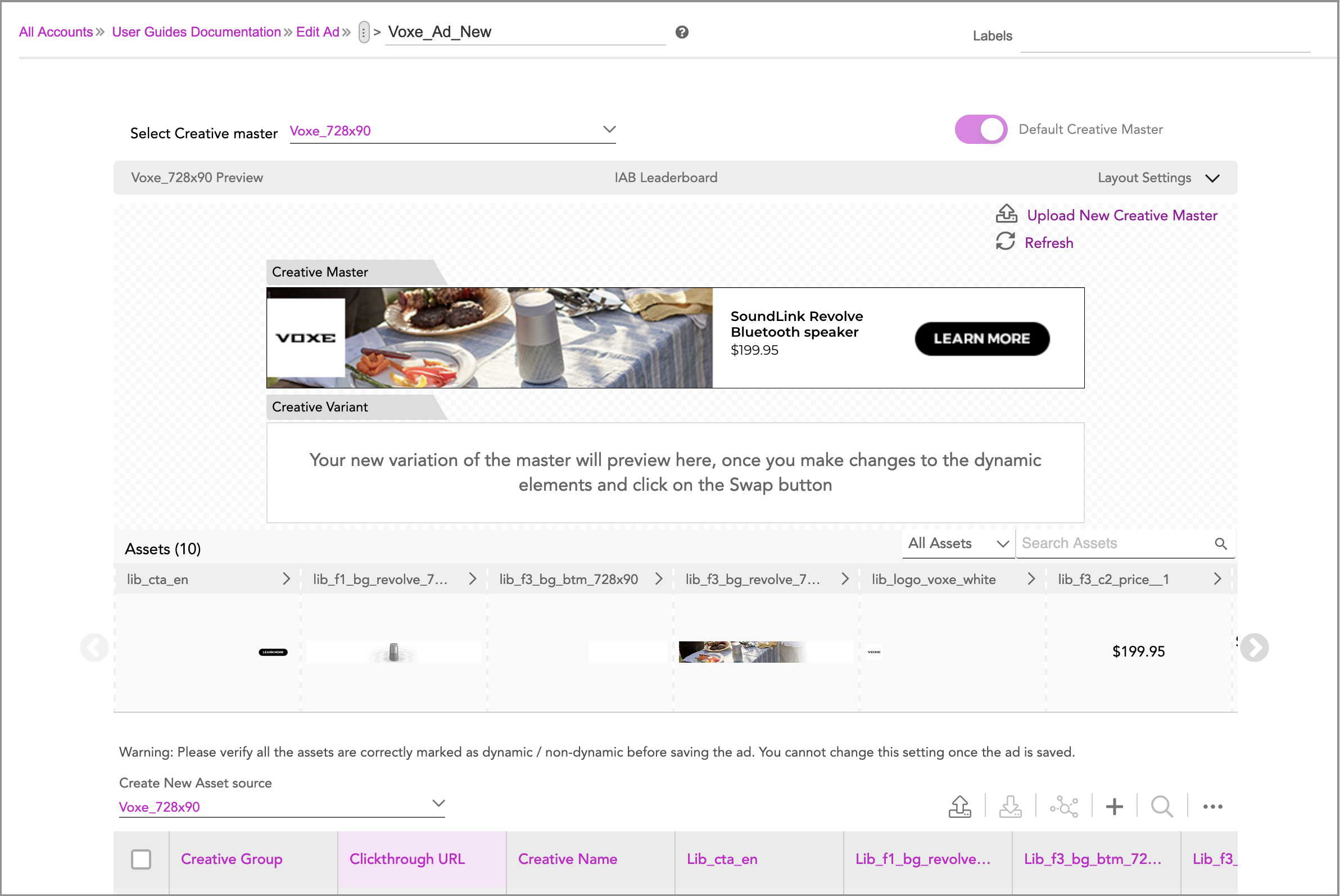Click the magnifier icon in table toolbar
This screenshot has width=1340, height=896.
click(1162, 806)
